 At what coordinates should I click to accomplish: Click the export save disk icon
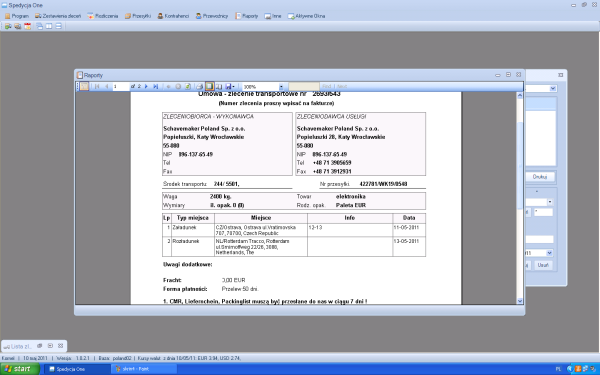[x=228, y=86]
